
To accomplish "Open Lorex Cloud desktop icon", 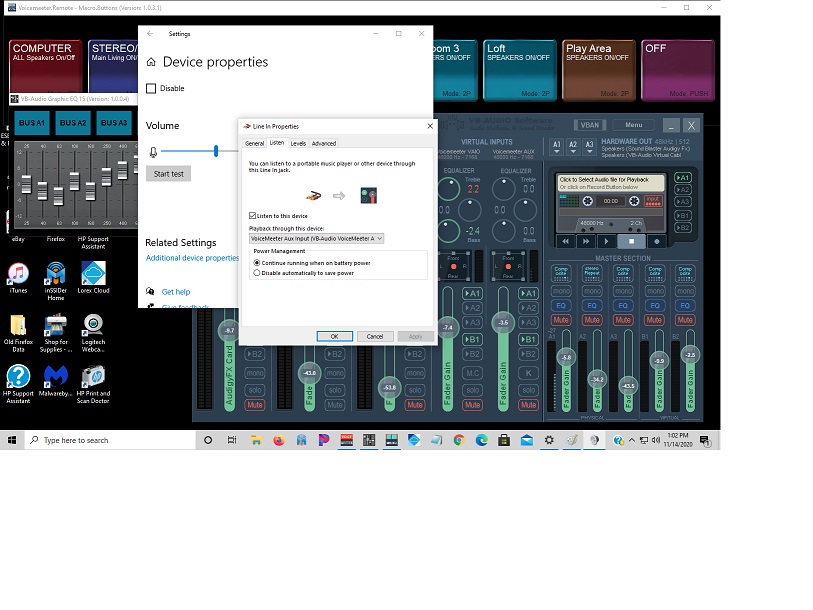I will [x=93, y=273].
